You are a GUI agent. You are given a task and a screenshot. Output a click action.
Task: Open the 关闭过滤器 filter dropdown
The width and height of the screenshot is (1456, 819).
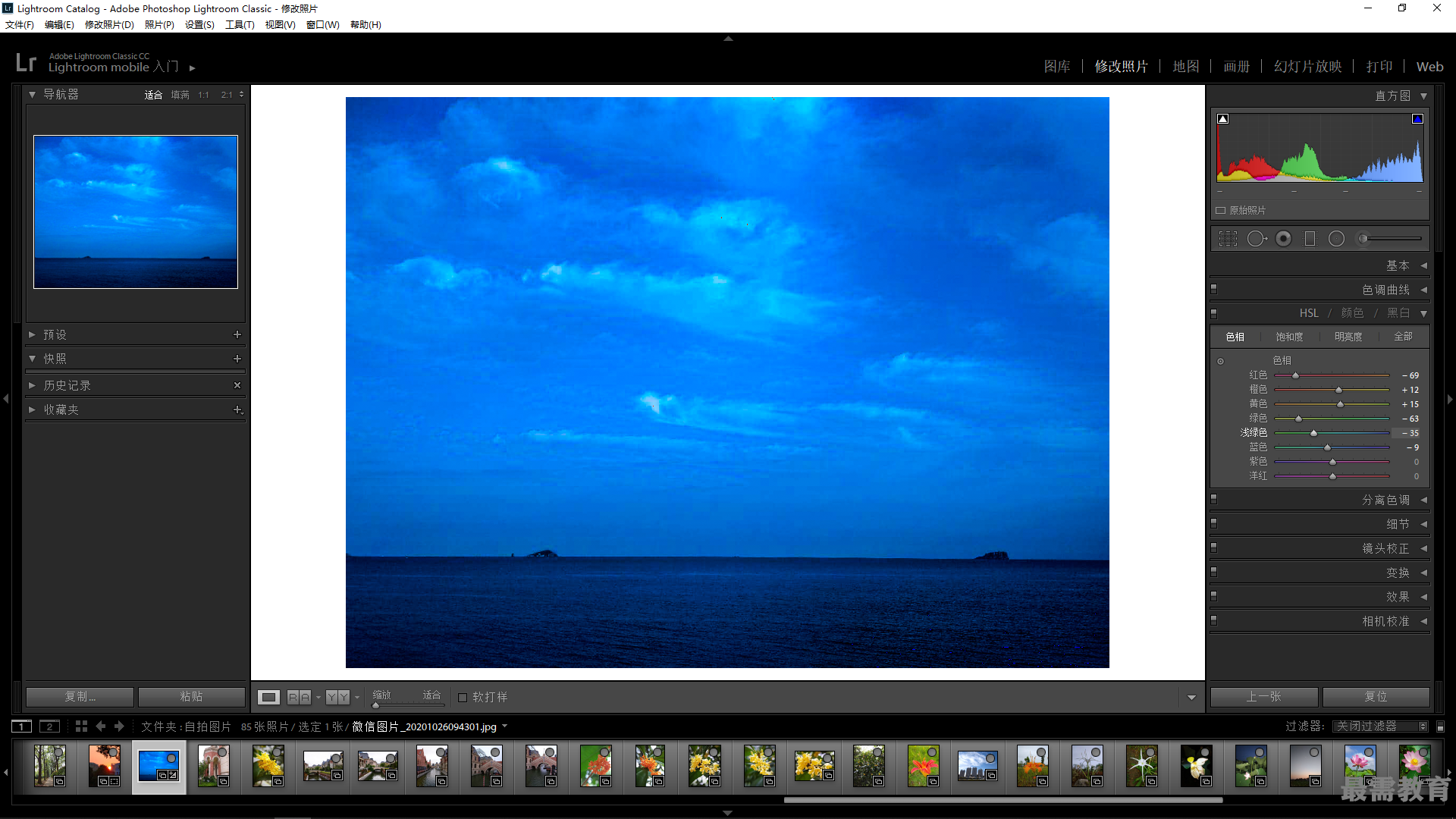click(x=1380, y=726)
